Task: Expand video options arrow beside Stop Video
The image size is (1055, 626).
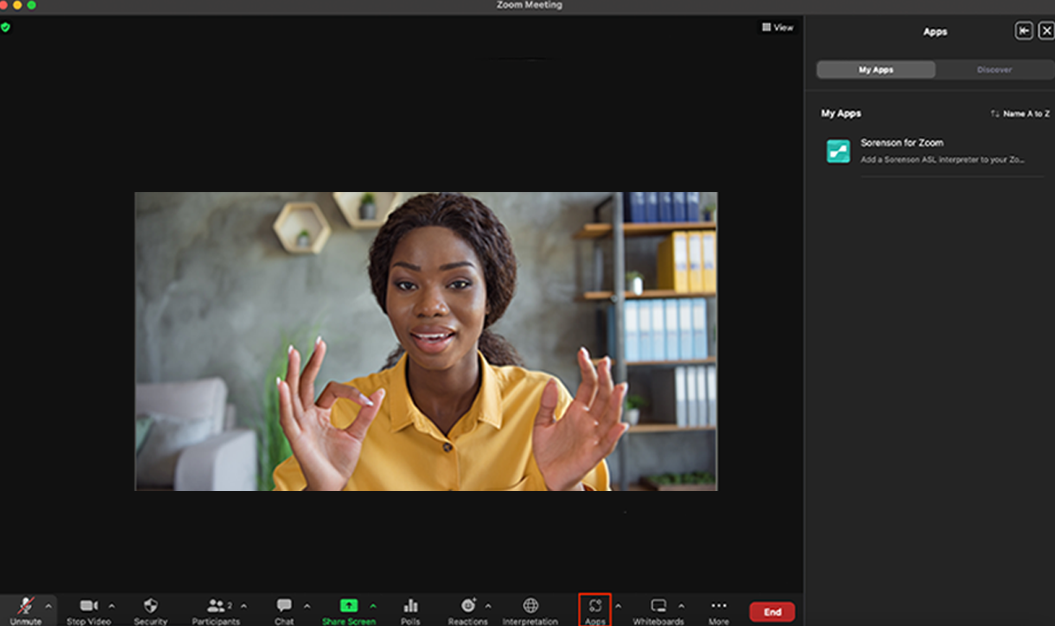Action: coord(112,606)
